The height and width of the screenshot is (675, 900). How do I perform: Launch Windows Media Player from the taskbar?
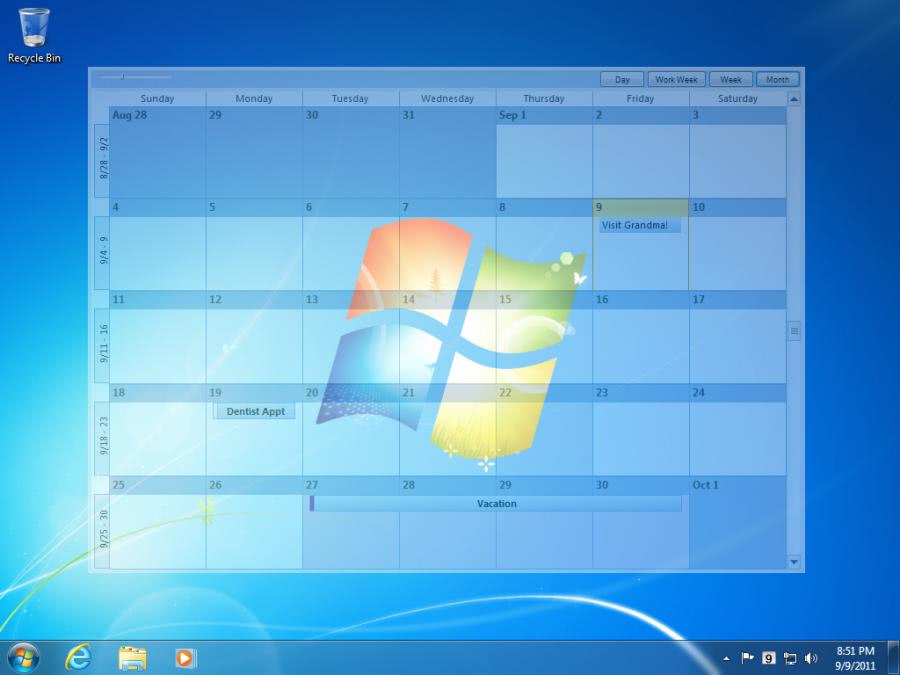coord(185,658)
